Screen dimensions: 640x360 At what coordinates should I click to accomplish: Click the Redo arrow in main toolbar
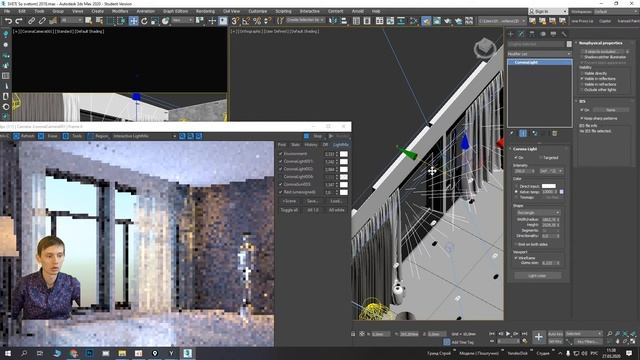coord(19,21)
